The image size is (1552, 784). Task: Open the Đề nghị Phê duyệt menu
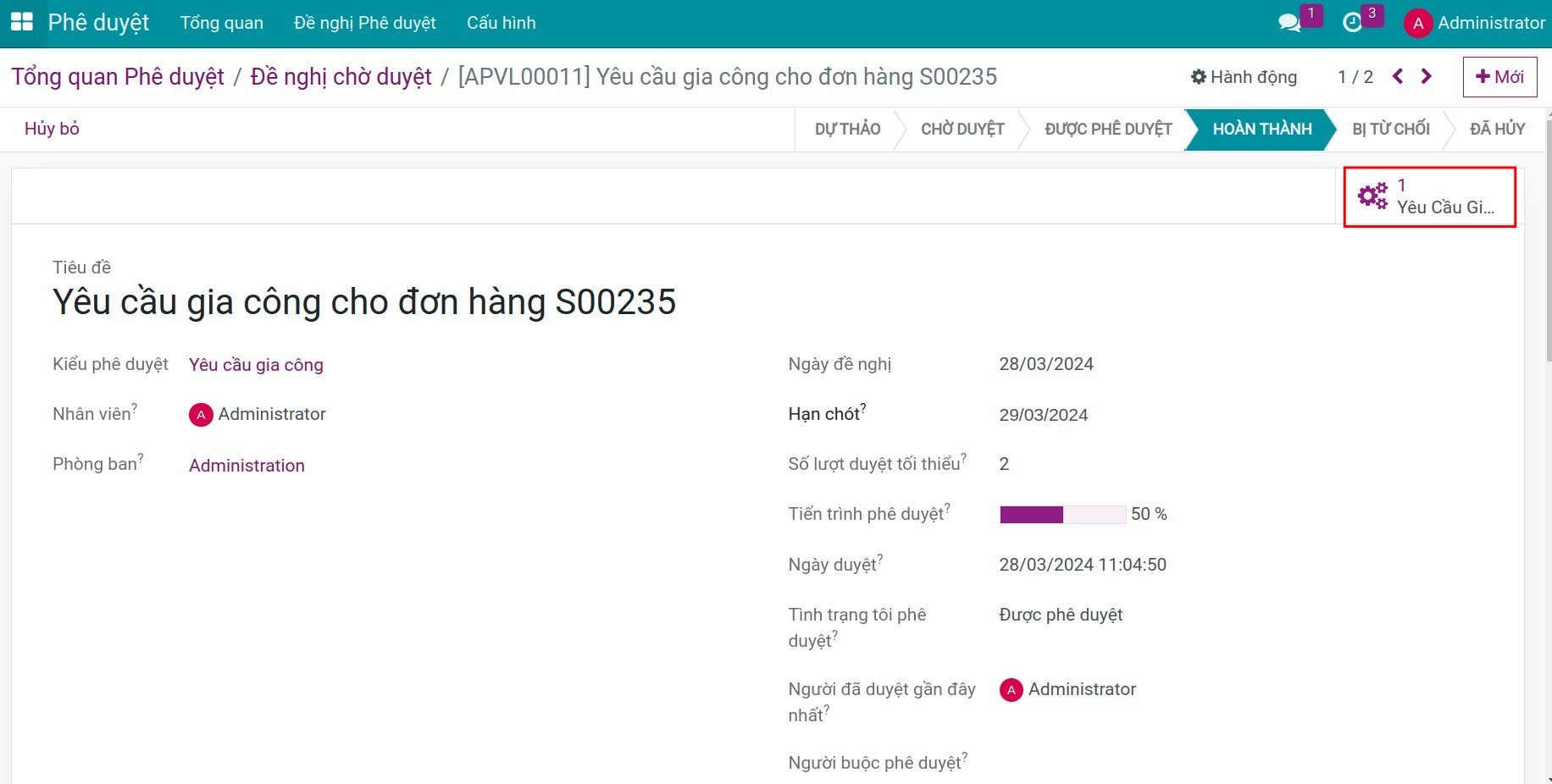365,23
